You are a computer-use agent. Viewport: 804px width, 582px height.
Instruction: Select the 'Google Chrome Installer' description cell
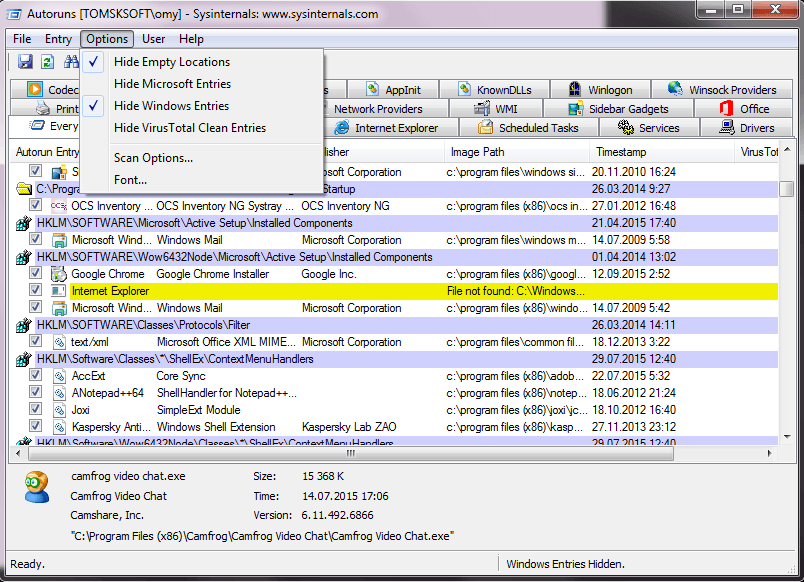212,274
